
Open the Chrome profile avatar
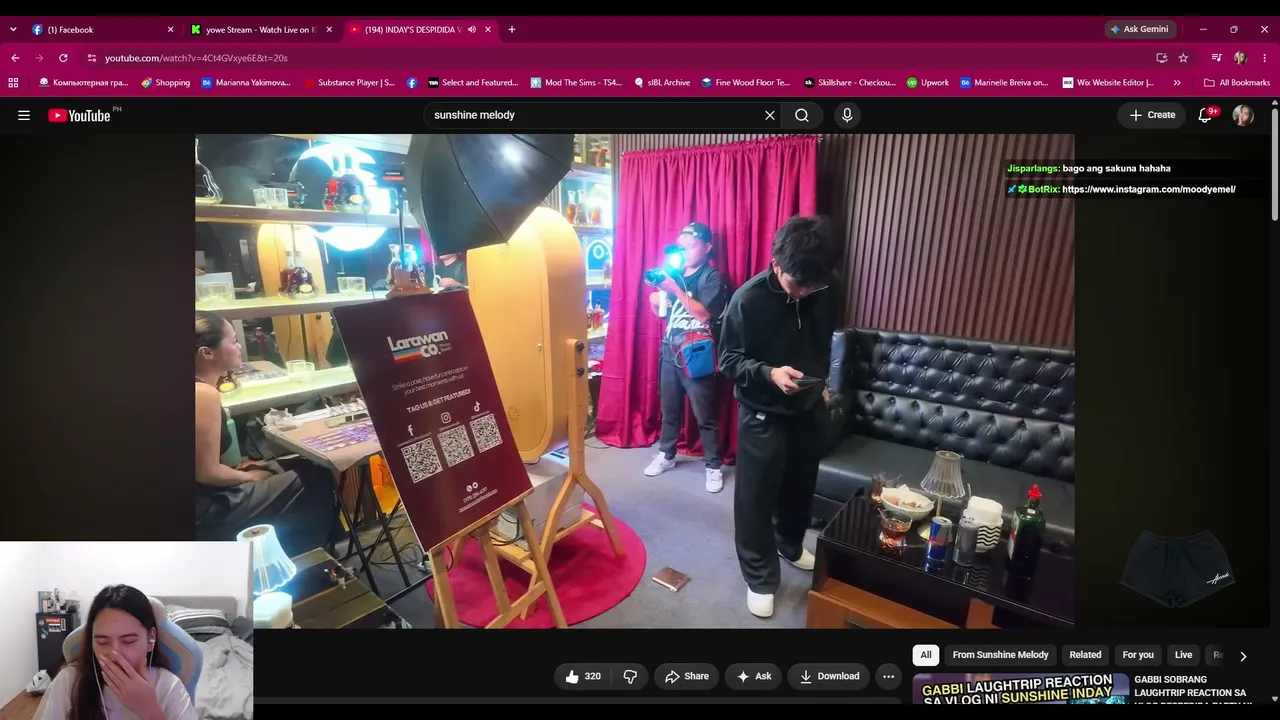coord(1240,58)
